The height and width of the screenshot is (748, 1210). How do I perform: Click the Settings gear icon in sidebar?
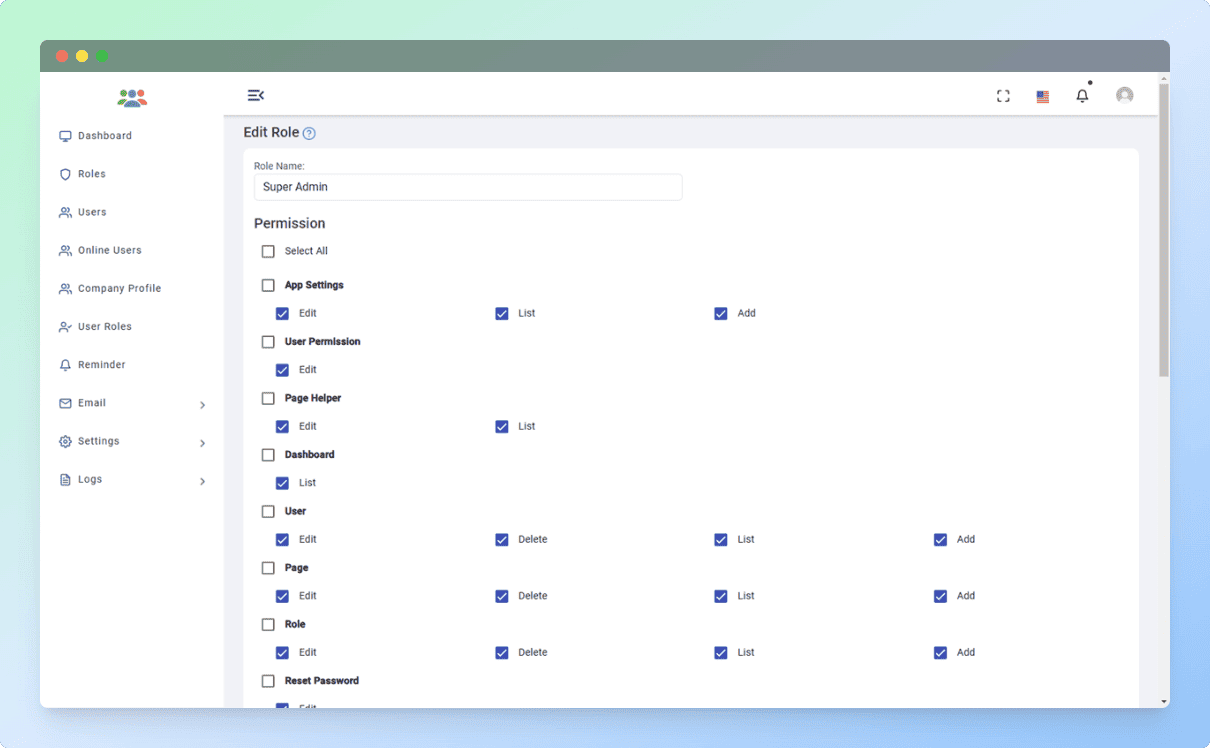point(65,441)
